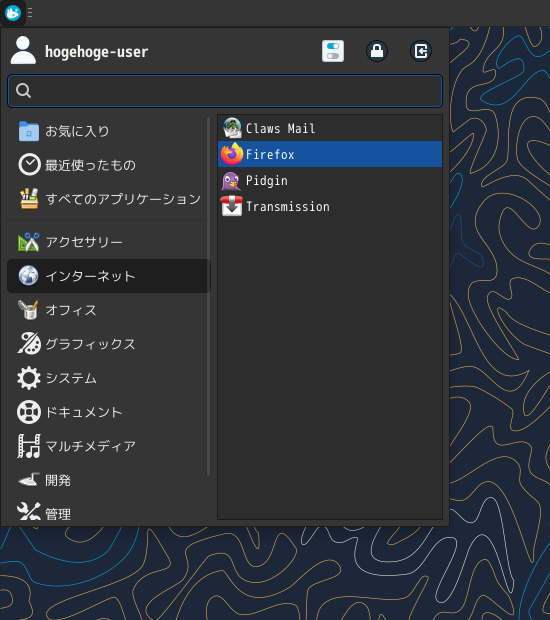Click the hogehoge-user profile avatar
Screen dimensions: 550x620
pos(23,50)
